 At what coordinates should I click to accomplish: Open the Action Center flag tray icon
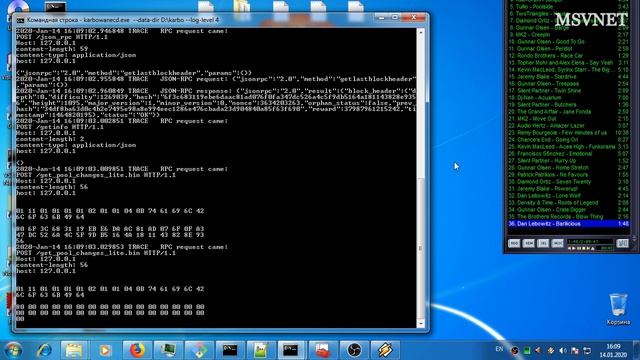tap(575, 351)
